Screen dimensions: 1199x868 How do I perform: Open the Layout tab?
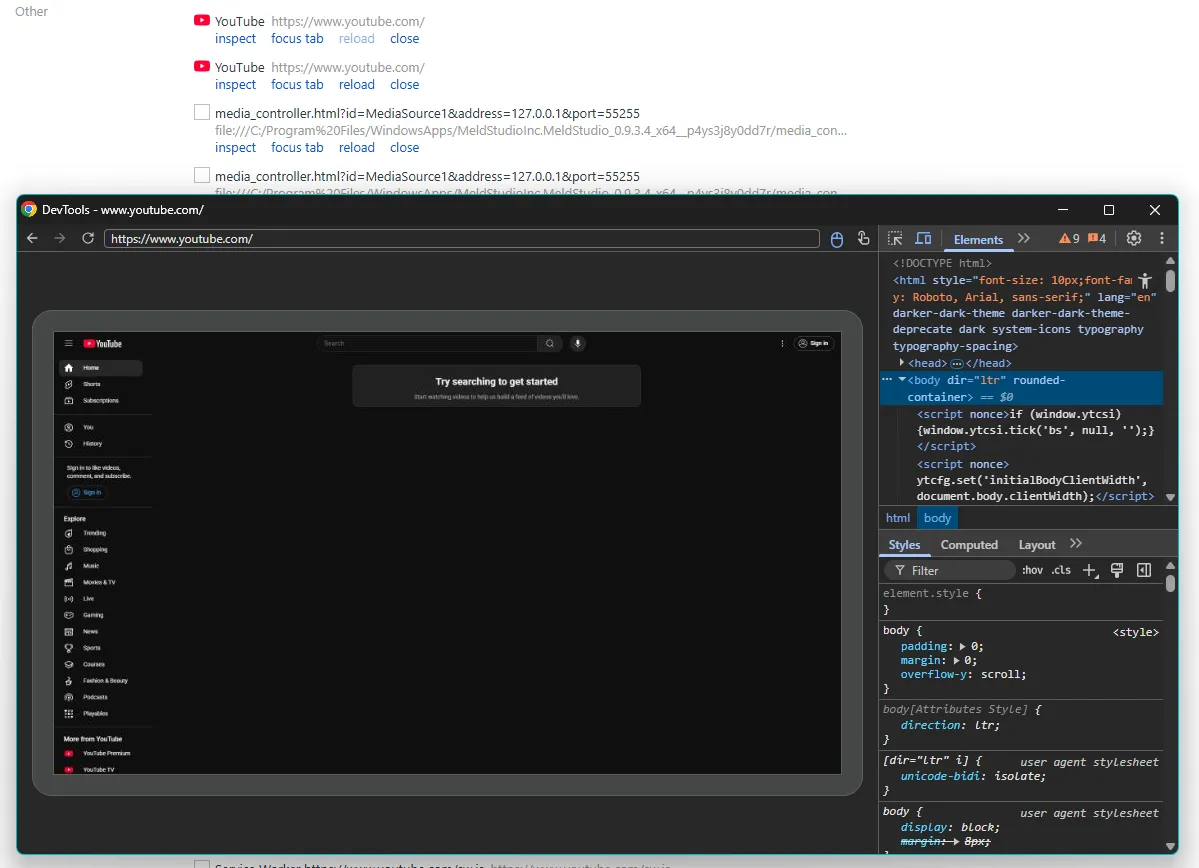pyautogui.click(x=1036, y=545)
